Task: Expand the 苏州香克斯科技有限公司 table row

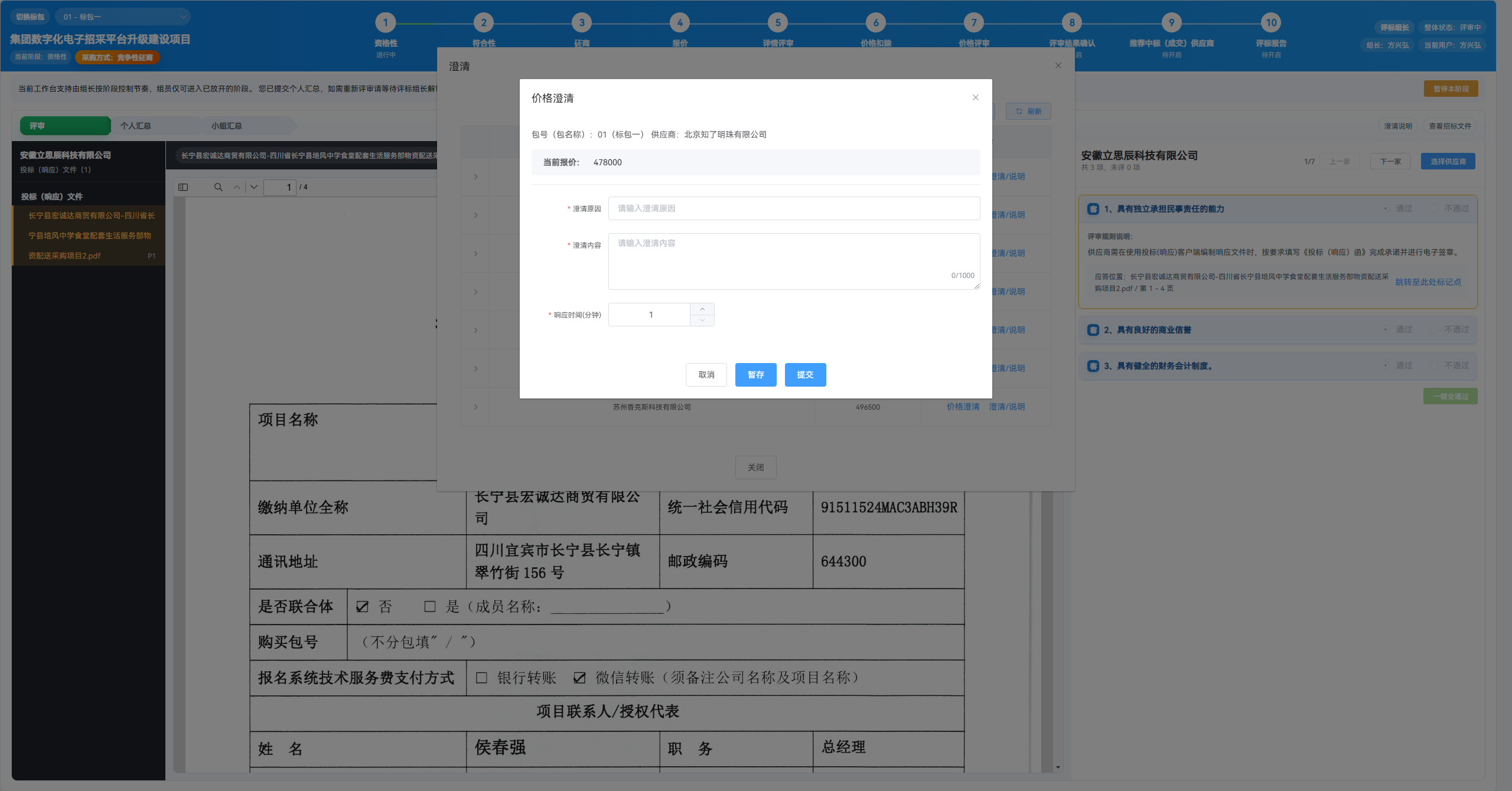Action: point(475,407)
